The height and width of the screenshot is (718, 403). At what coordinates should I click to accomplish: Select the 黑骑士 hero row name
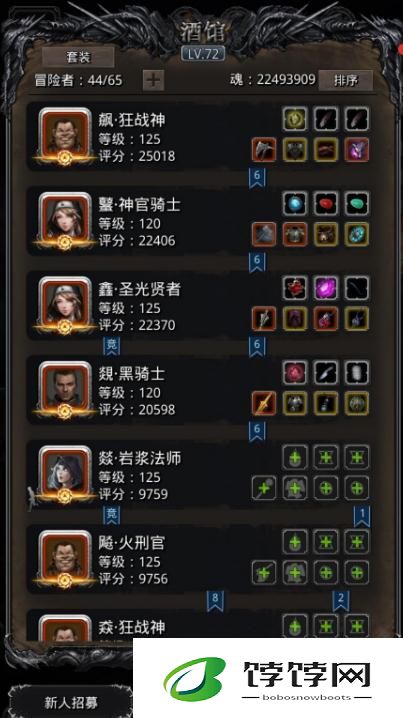[131, 374]
